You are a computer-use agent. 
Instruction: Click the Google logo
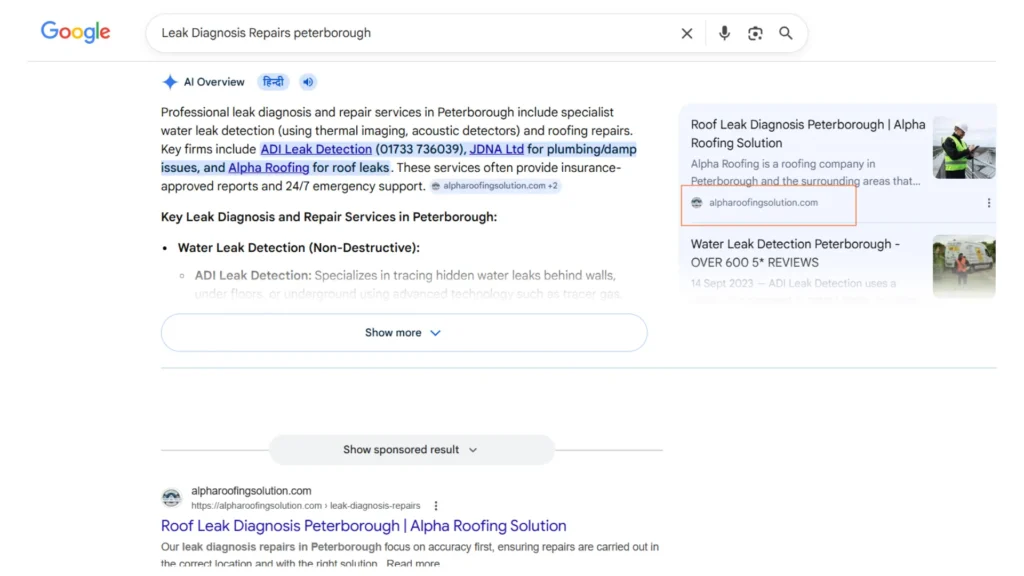pyautogui.click(x=75, y=32)
